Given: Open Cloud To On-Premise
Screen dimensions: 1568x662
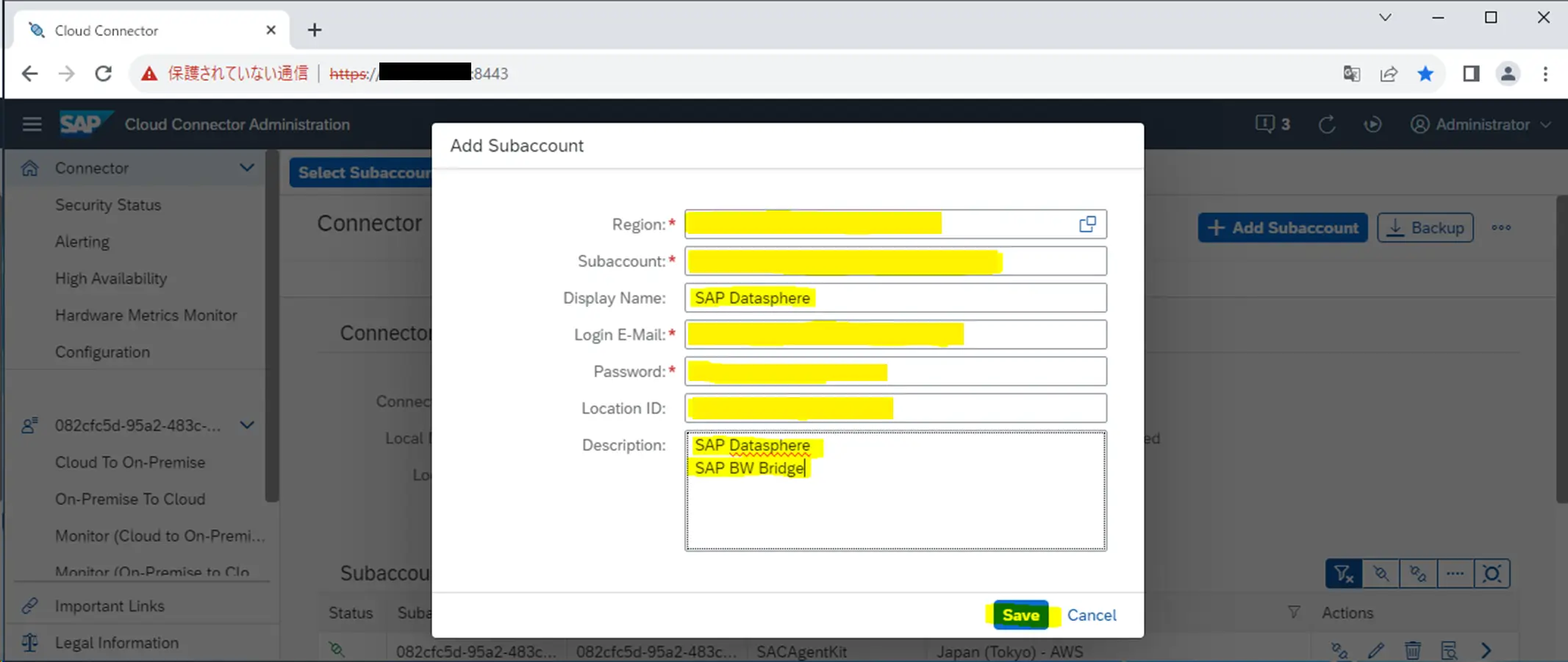Looking at the screenshot, I should click(x=130, y=463).
